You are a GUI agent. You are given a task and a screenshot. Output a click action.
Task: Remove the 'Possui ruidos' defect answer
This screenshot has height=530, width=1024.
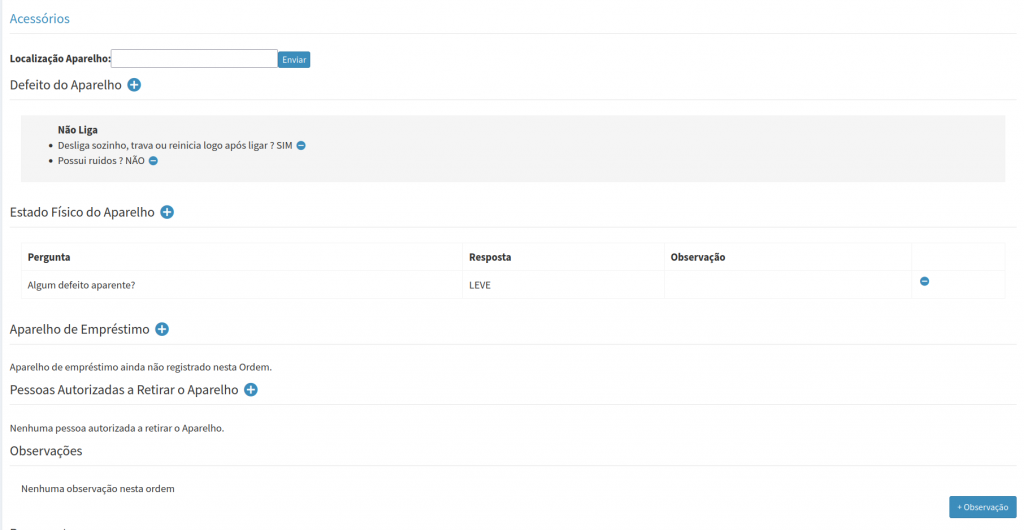(x=153, y=161)
